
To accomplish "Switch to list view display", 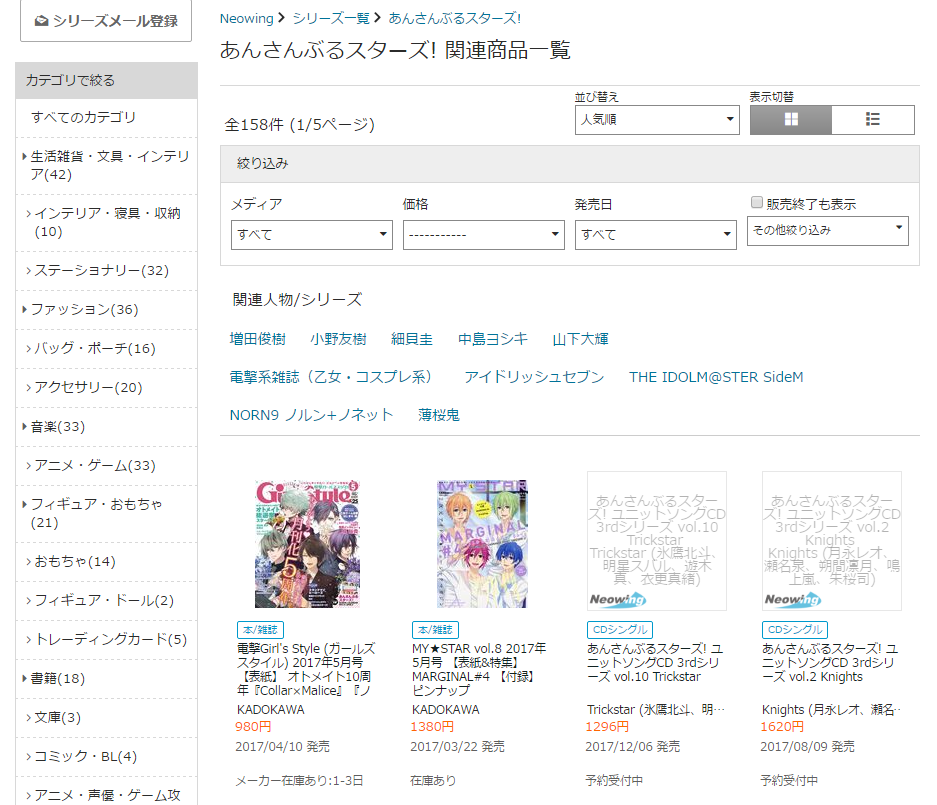I will point(872,120).
